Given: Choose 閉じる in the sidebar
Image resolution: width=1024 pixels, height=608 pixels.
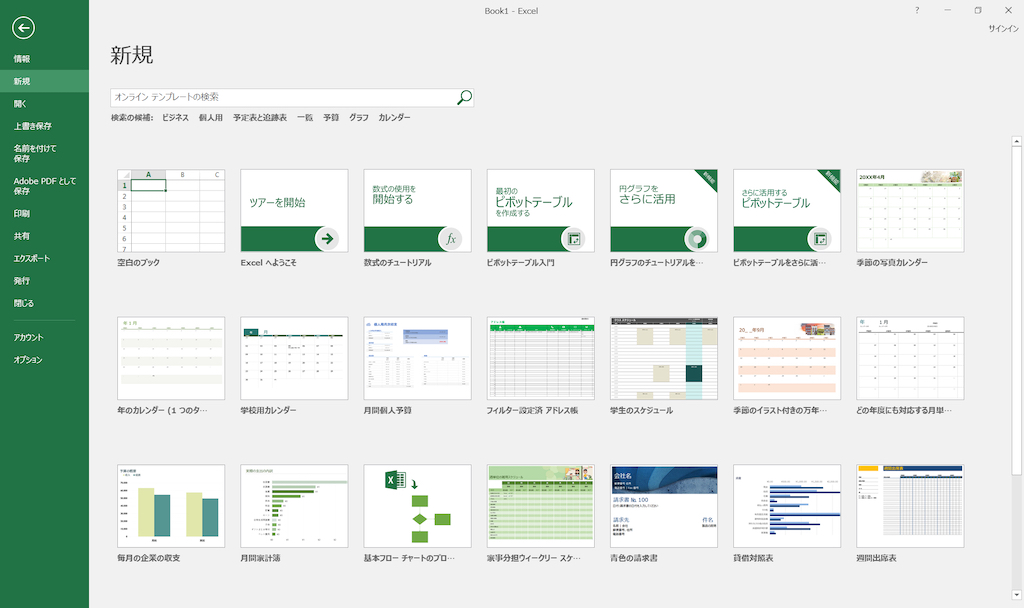Looking at the screenshot, I should 44,303.
